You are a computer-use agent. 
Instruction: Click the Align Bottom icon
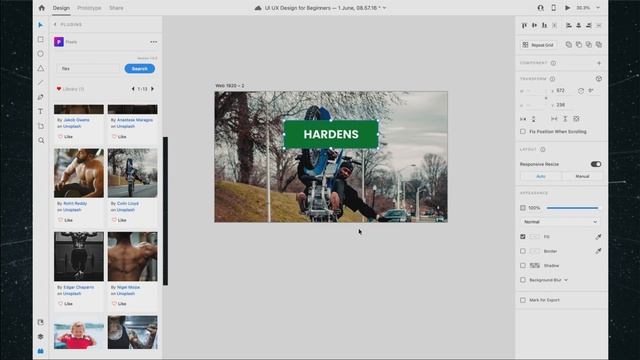click(544, 25)
